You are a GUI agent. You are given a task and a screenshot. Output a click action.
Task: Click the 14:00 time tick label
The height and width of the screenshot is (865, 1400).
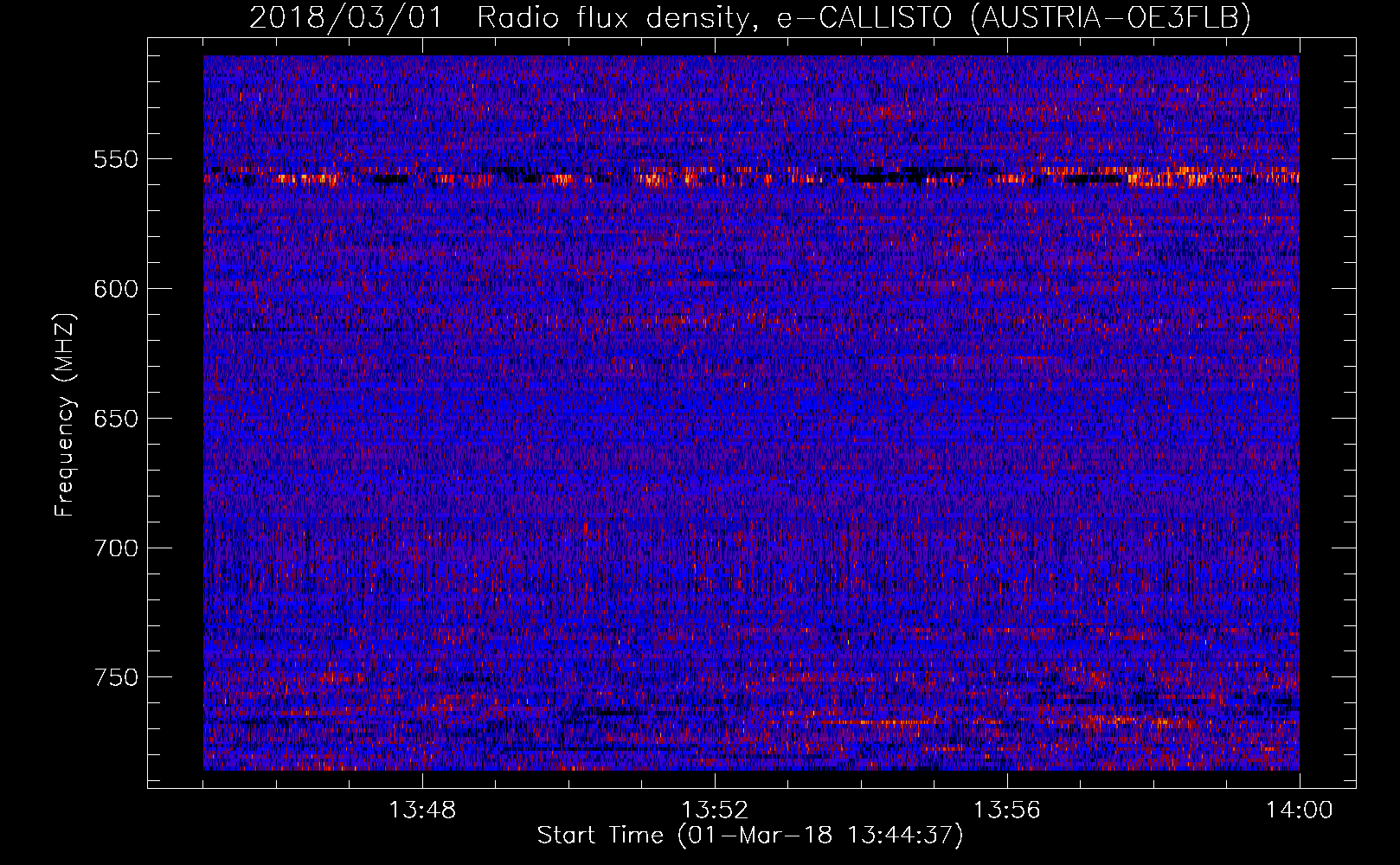point(1300,811)
